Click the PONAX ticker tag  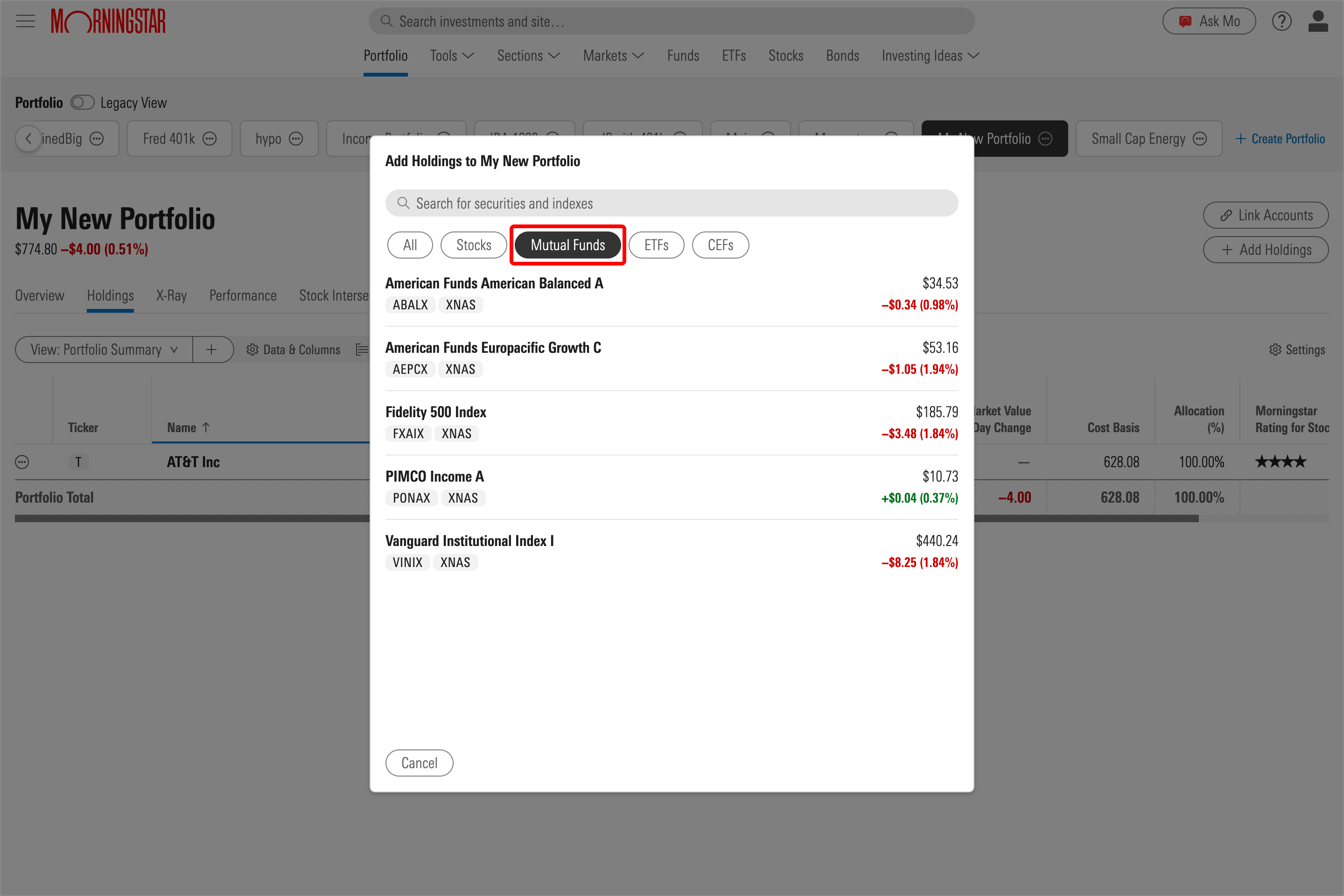412,498
